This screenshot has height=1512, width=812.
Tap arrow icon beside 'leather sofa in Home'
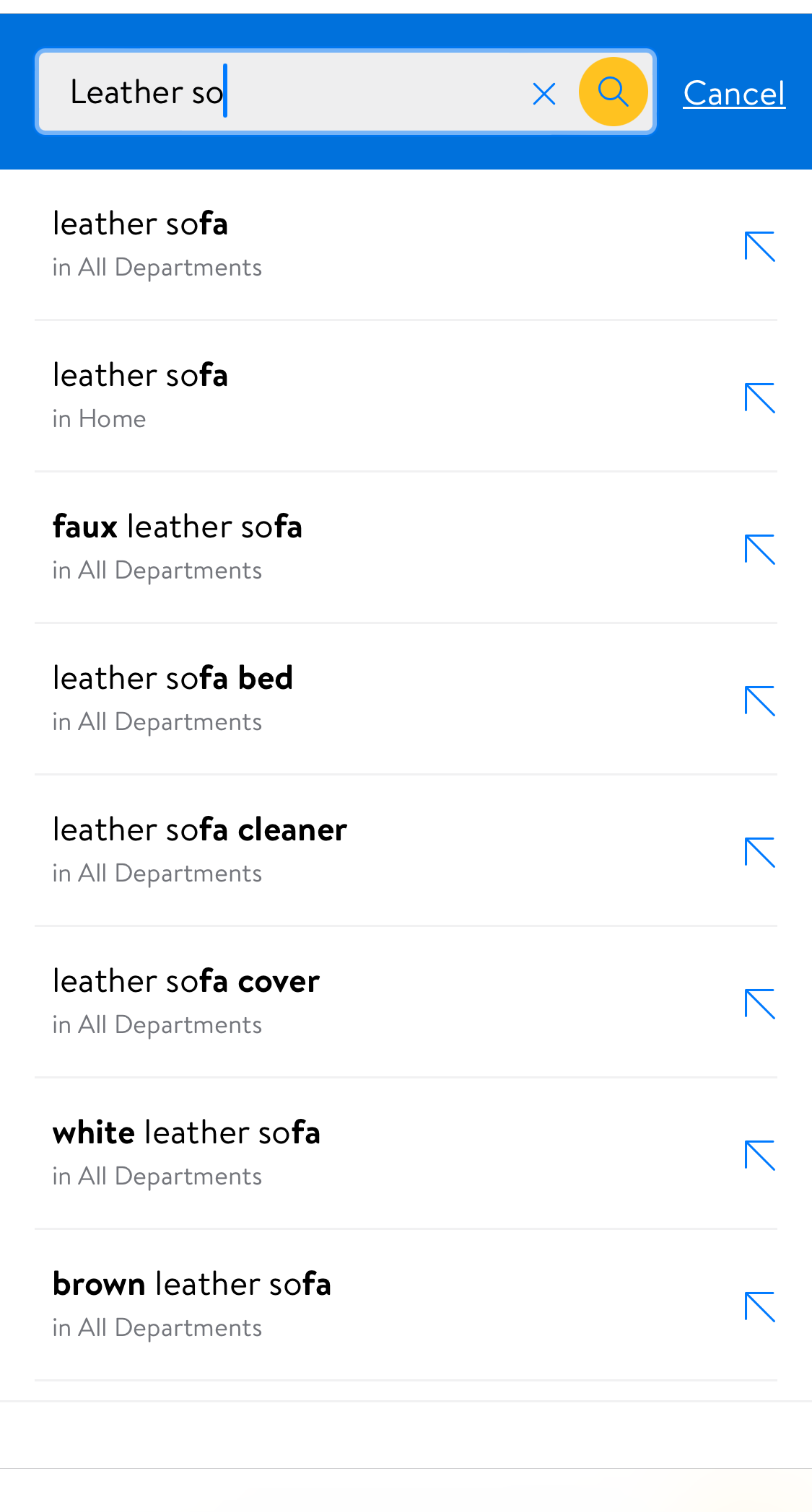coord(759,398)
